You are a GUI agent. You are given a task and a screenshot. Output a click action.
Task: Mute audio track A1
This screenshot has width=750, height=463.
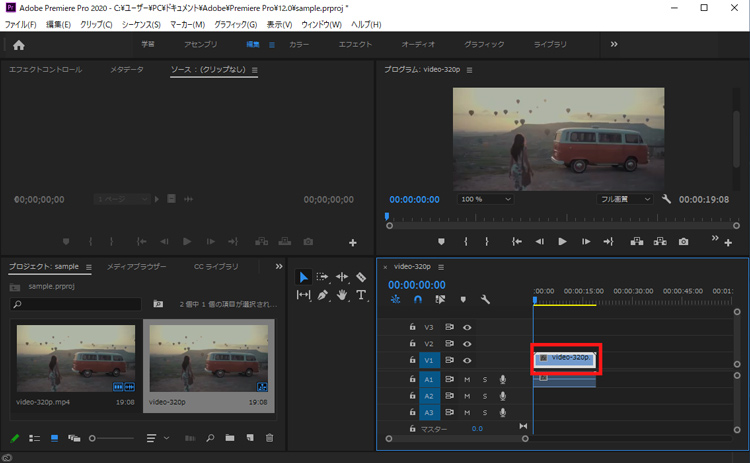466,379
